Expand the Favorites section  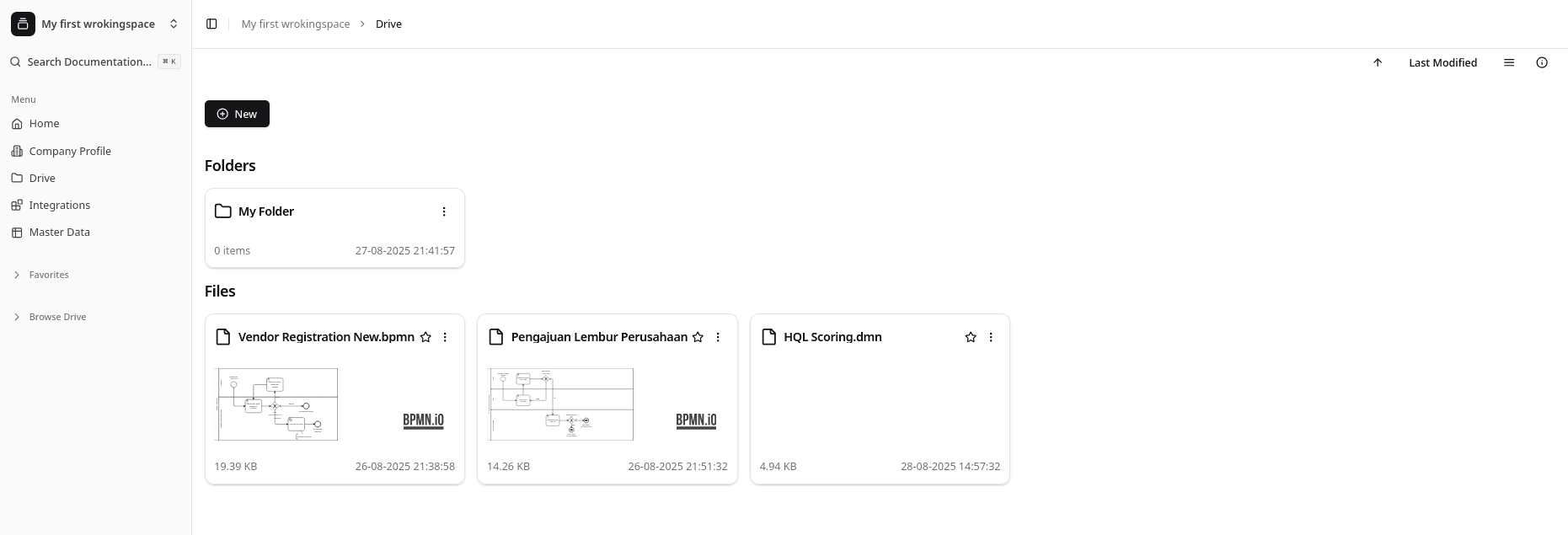pyautogui.click(x=48, y=275)
